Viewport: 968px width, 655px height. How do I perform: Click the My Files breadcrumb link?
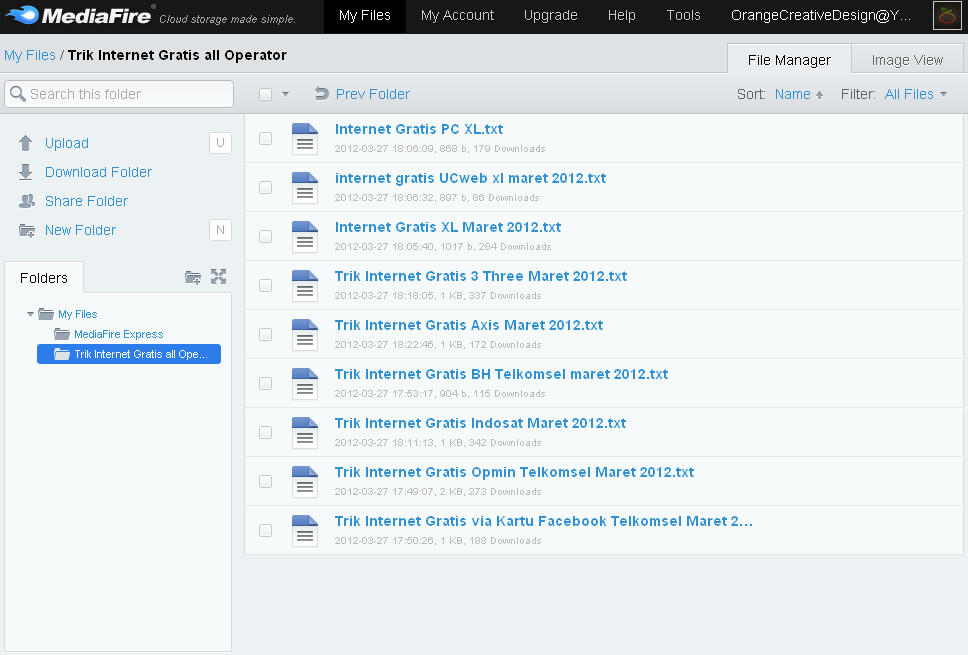pyautogui.click(x=30, y=55)
